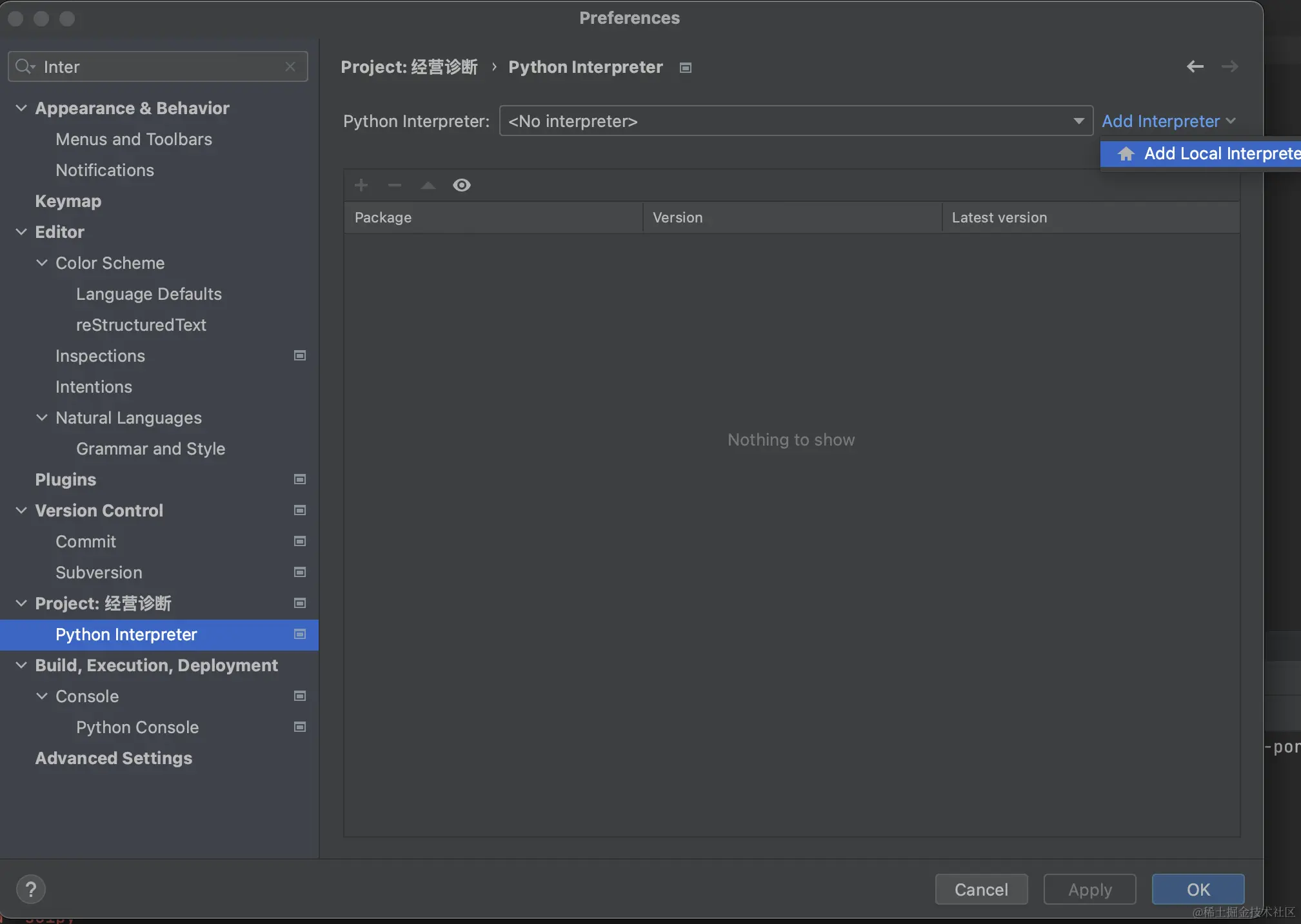1301x924 pixels.
Task: Open help with the question mark button
Action: tap(30, 889)
